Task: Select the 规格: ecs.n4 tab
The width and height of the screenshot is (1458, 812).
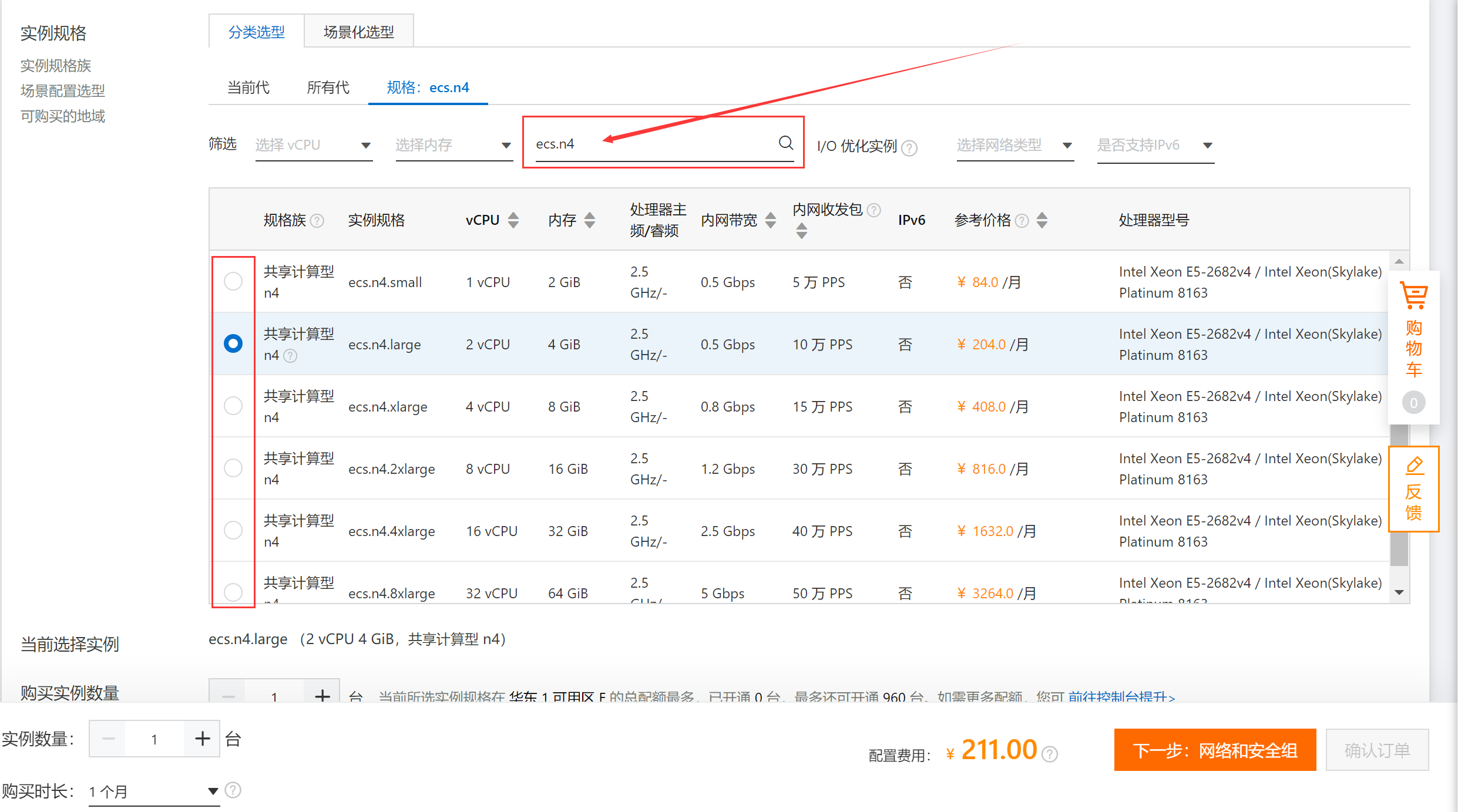Action: click(428, 87)
